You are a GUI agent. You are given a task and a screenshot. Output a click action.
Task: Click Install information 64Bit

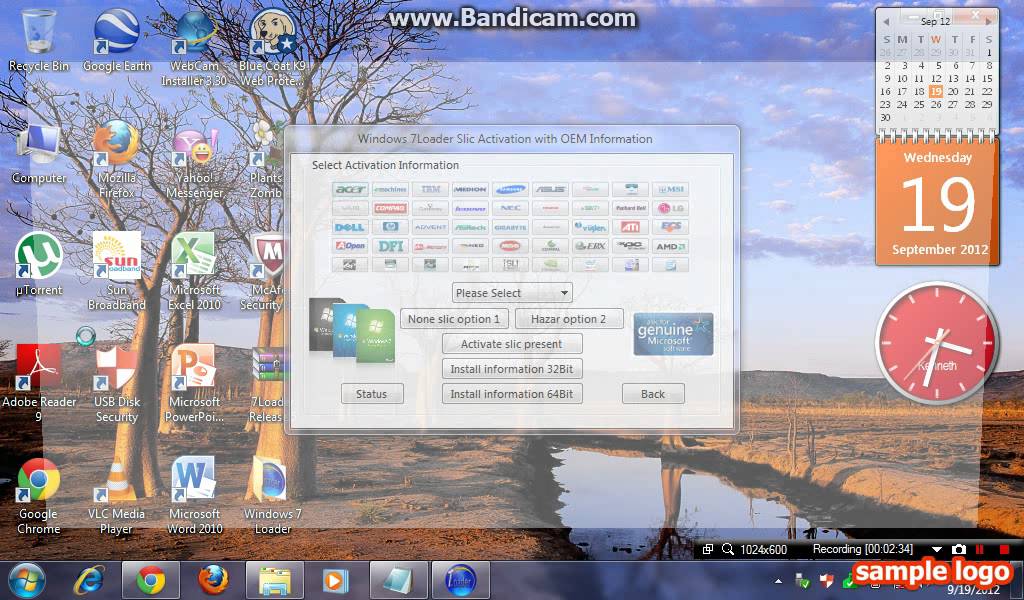tap(512, 394)
